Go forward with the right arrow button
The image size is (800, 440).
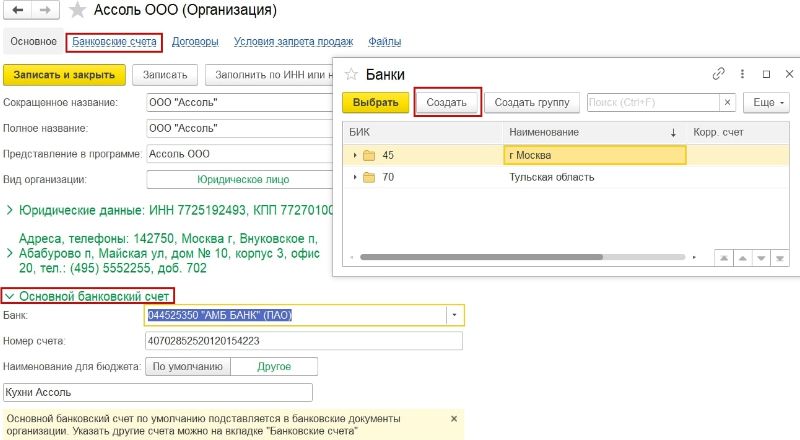pyautogui.click(x=45, y=10)
